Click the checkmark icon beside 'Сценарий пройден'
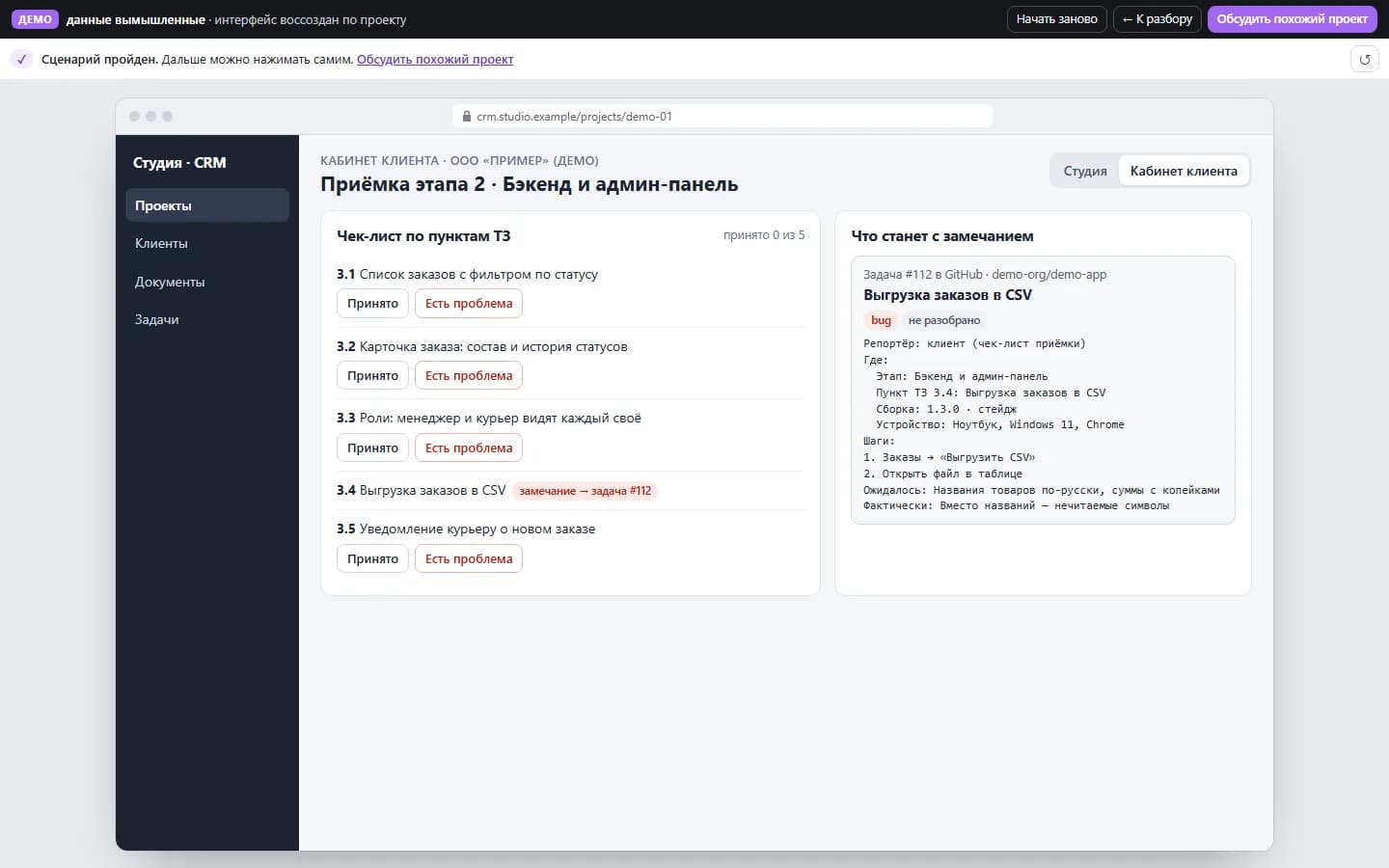Image resolution: width=1389 pixels, height=868 pixels. pos(22,60)
